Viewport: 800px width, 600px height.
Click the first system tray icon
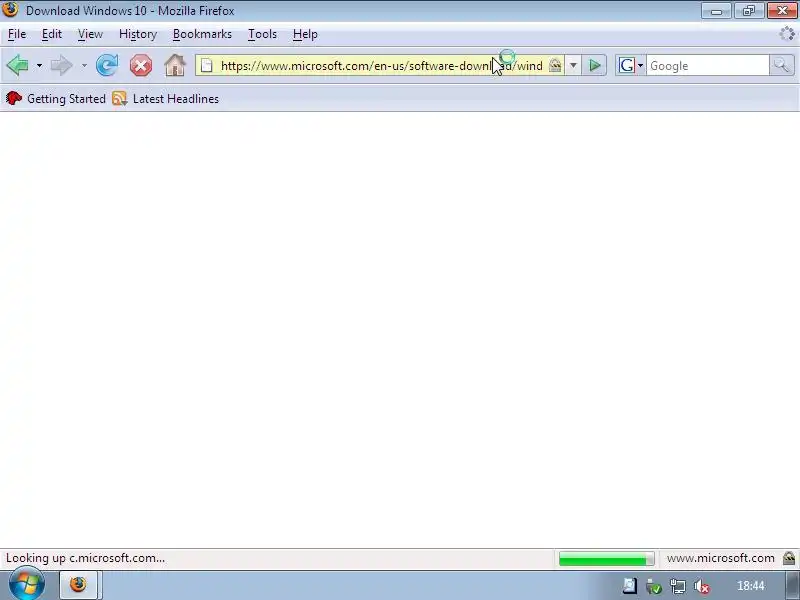(x=630, y=586)
